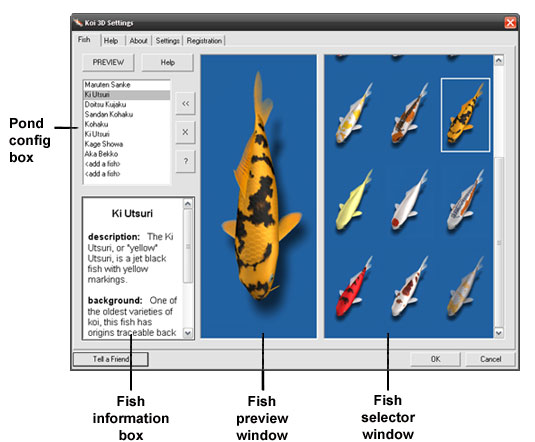Image resolution: width=535 pixels, height=442 pixels.
Task: Pick the pale yellow koi thumbnail
Action: pos(354,201)
